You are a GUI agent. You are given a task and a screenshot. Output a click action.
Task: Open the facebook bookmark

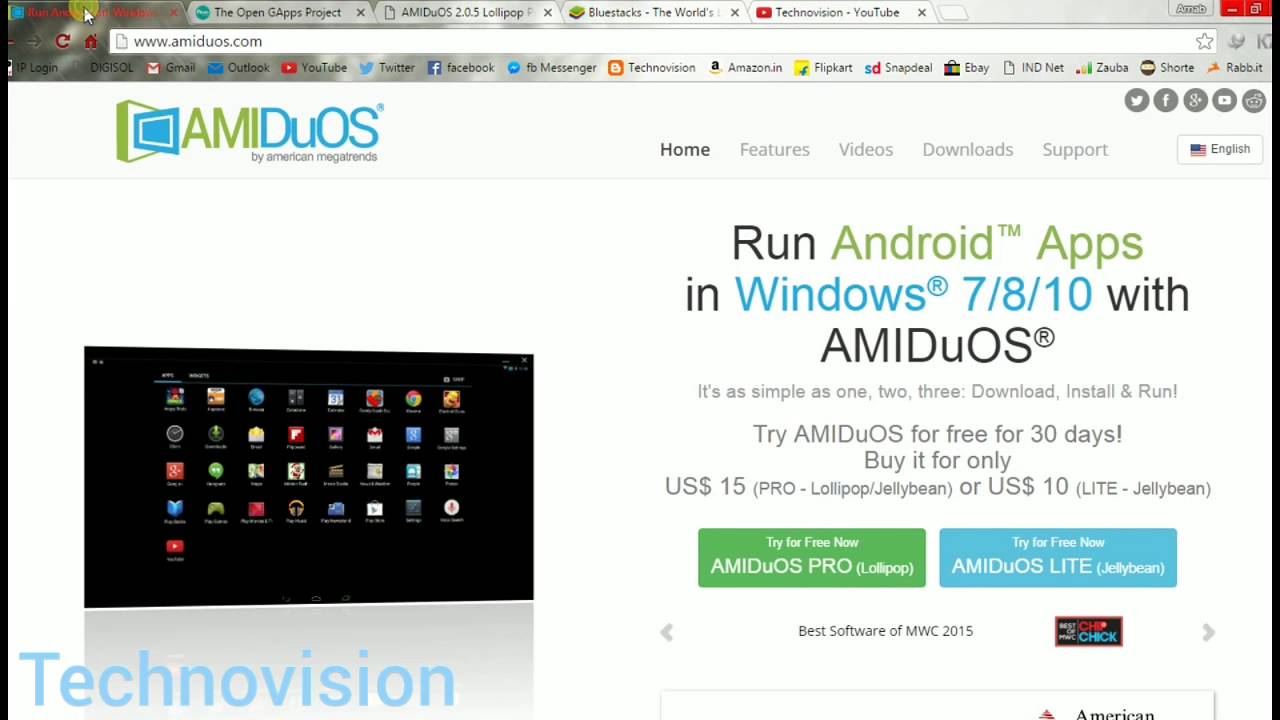[x=460, y=67]
